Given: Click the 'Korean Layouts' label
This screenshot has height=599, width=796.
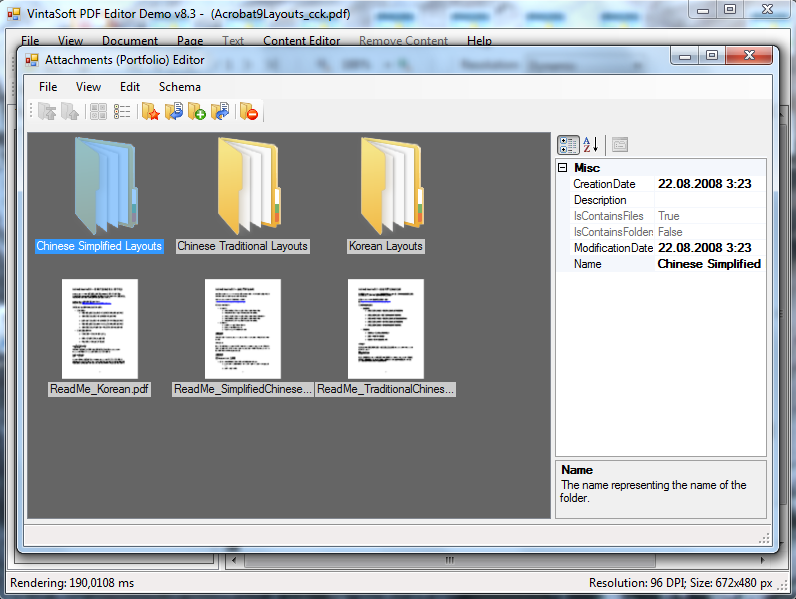Looking at the screenshot, I should click(386, 246).
